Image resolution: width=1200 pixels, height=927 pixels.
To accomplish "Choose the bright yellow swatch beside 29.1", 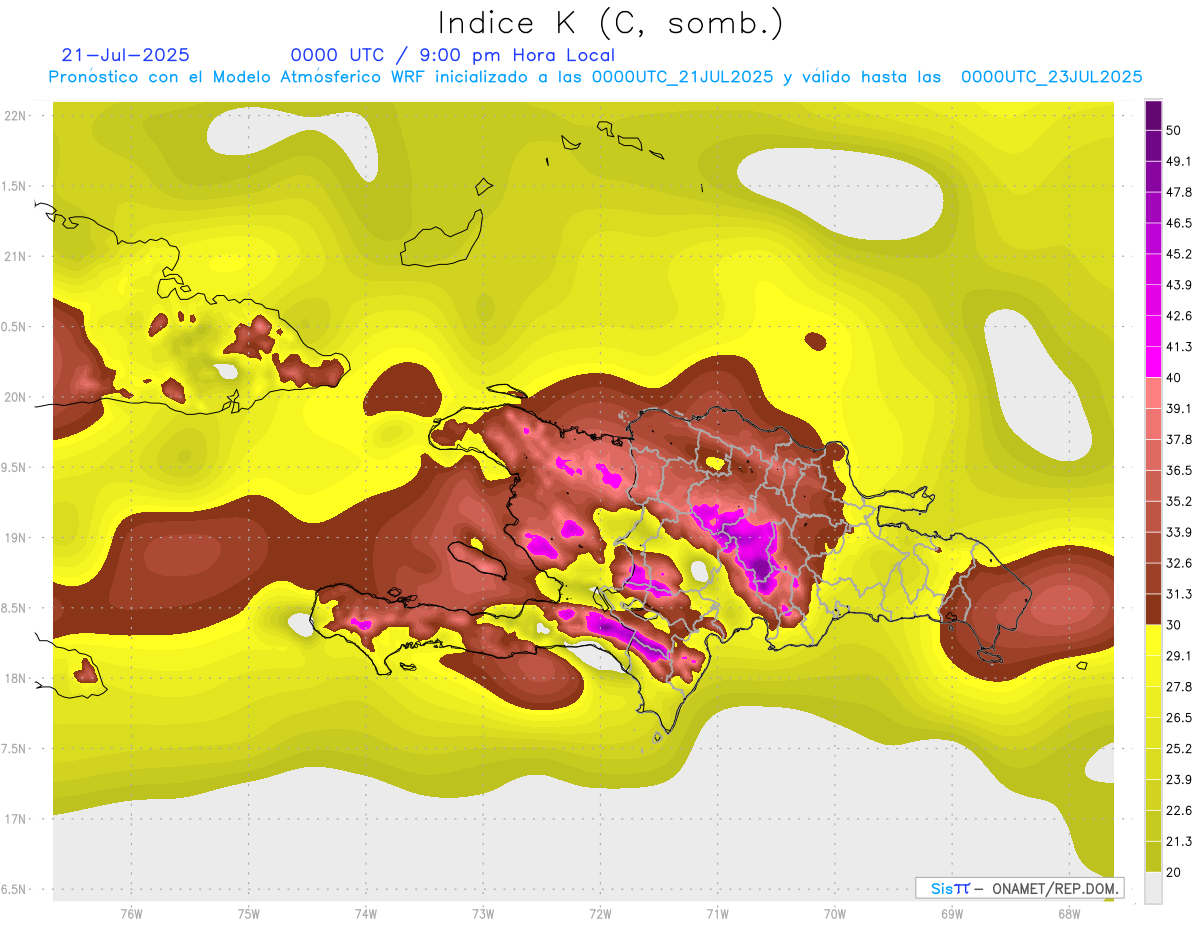I will (x=1153, y=640).
